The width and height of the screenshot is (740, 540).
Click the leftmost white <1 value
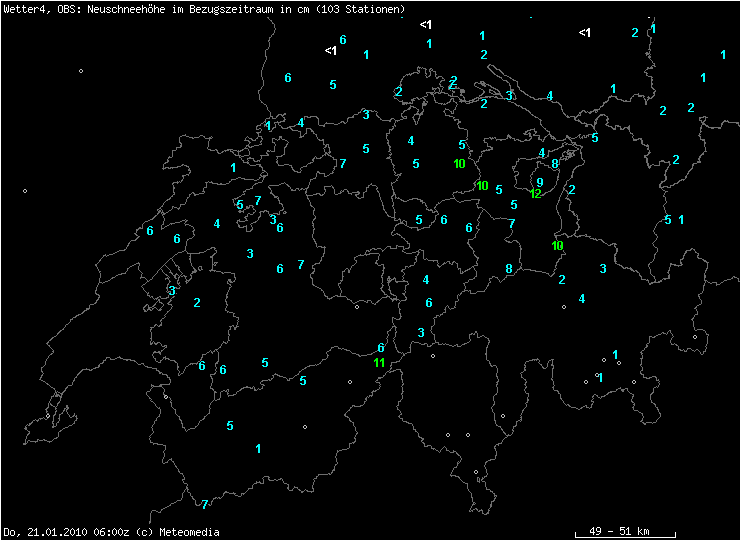point(331,50)
